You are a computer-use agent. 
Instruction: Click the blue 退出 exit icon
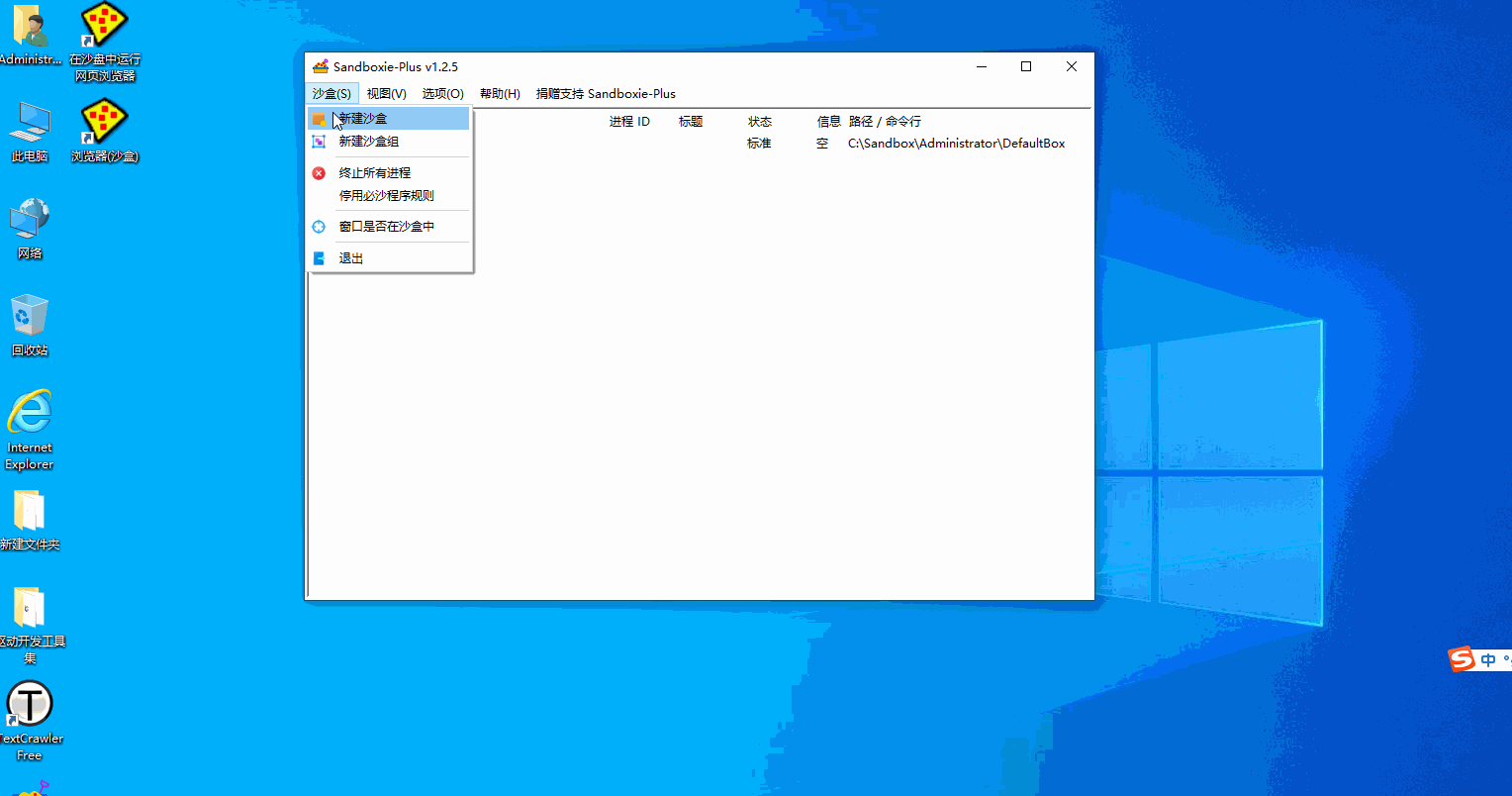[319, 258]
